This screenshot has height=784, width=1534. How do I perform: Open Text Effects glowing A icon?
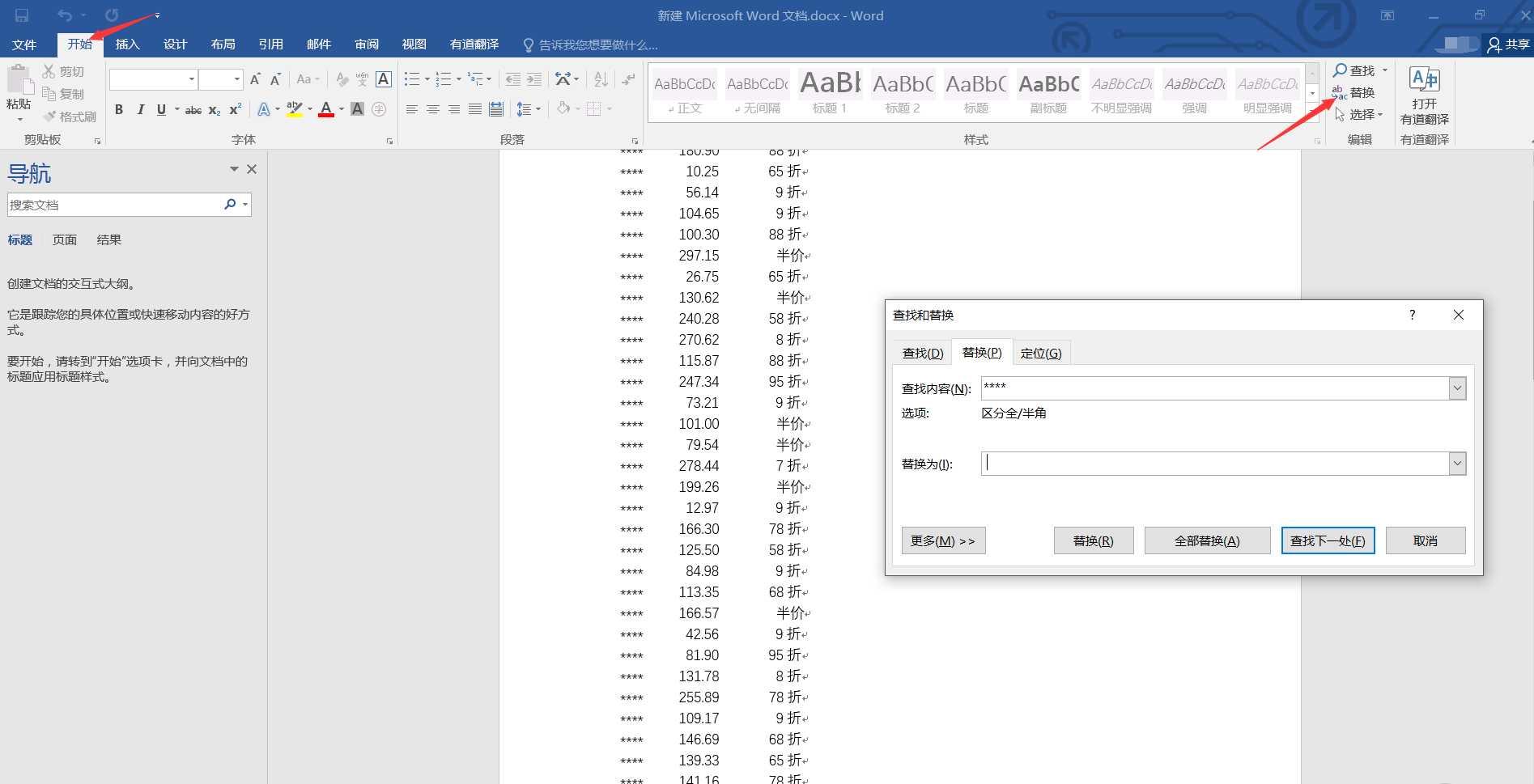click(264, 109)
